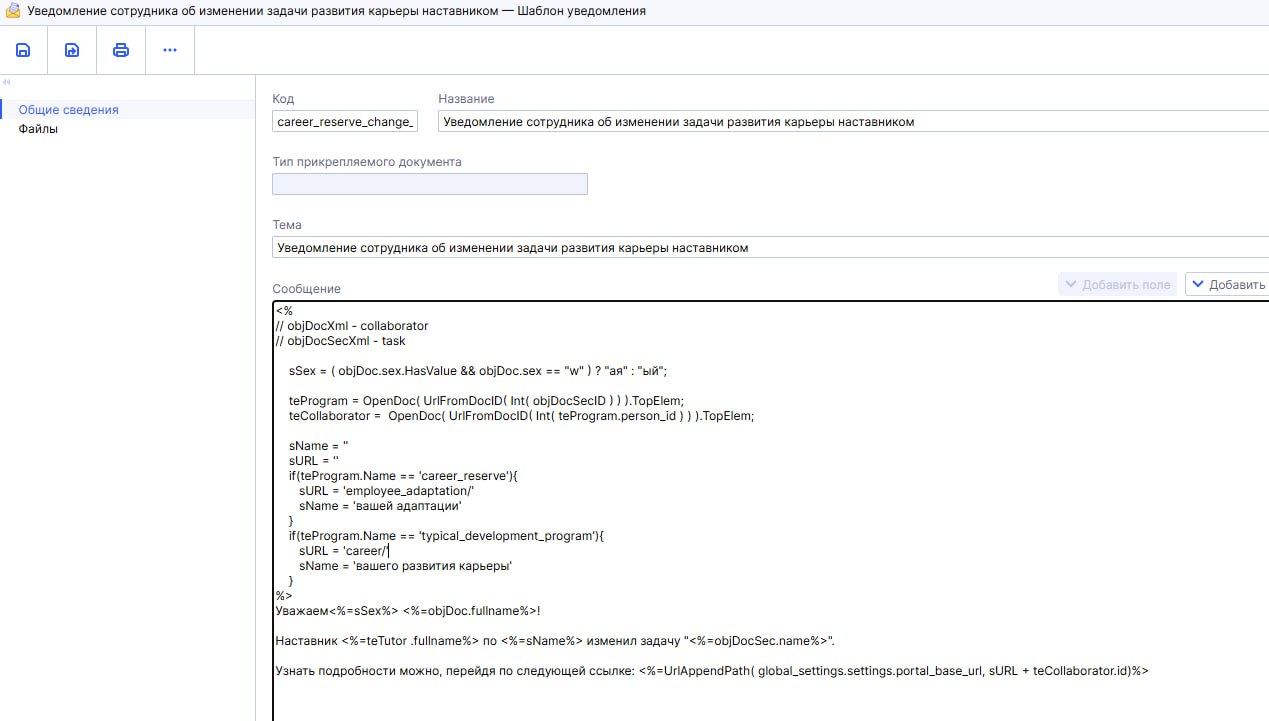Image resolution: width=1269 pixels, height=721 pixels.
Task: Click the Save and close icon
Action: tap(72, 50)
